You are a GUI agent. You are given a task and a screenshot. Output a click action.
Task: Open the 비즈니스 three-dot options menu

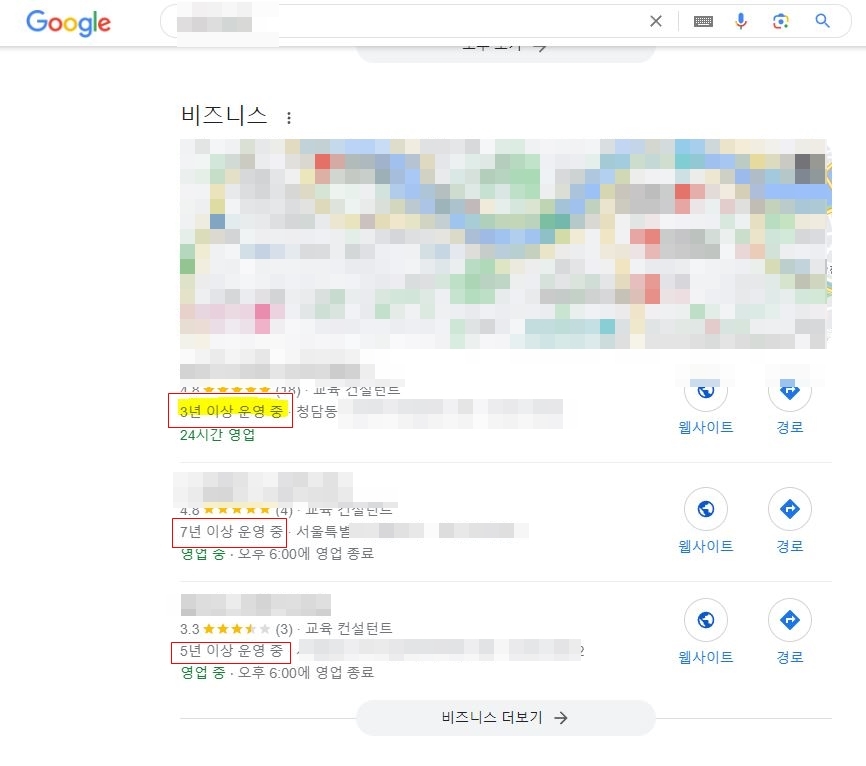[x=289, y=117]
